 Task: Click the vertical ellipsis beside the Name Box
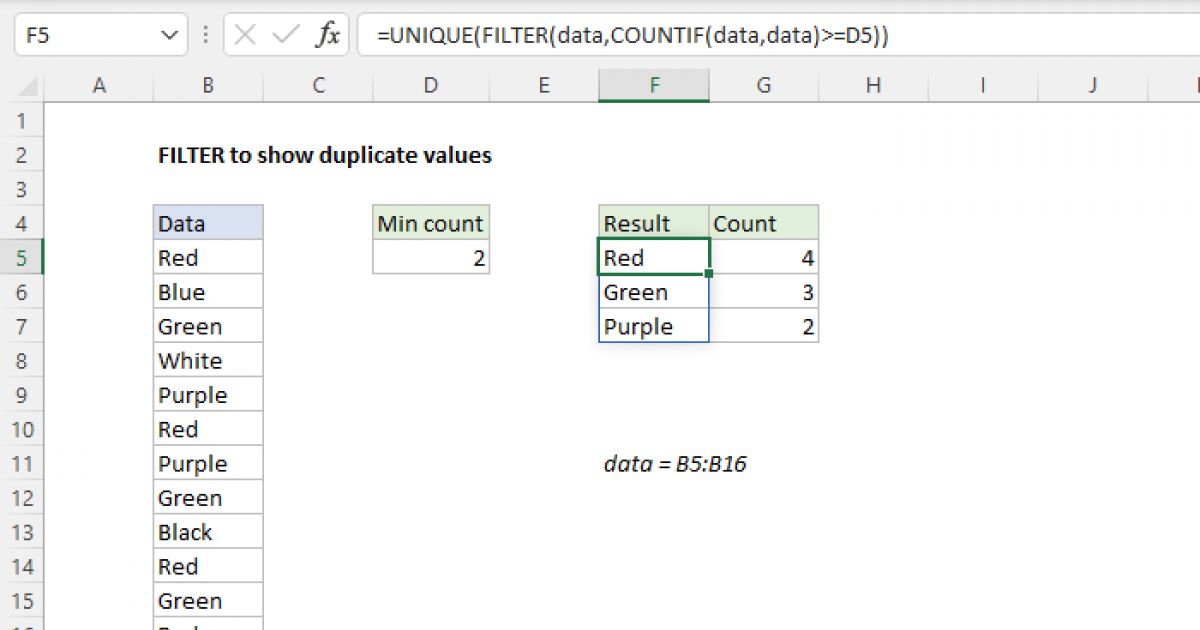click(205, 33)
